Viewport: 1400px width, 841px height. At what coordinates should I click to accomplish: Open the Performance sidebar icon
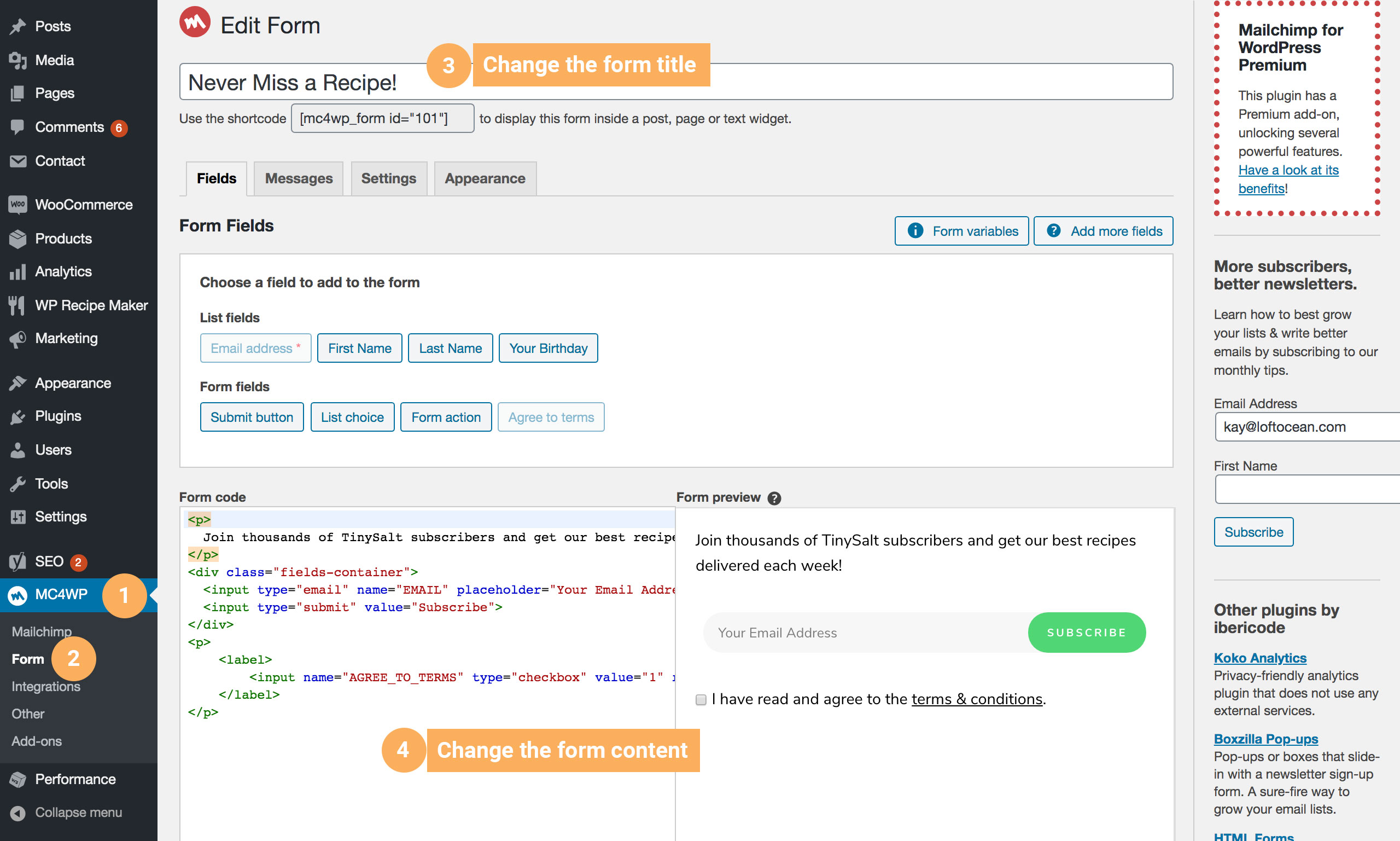coord(17,779)
